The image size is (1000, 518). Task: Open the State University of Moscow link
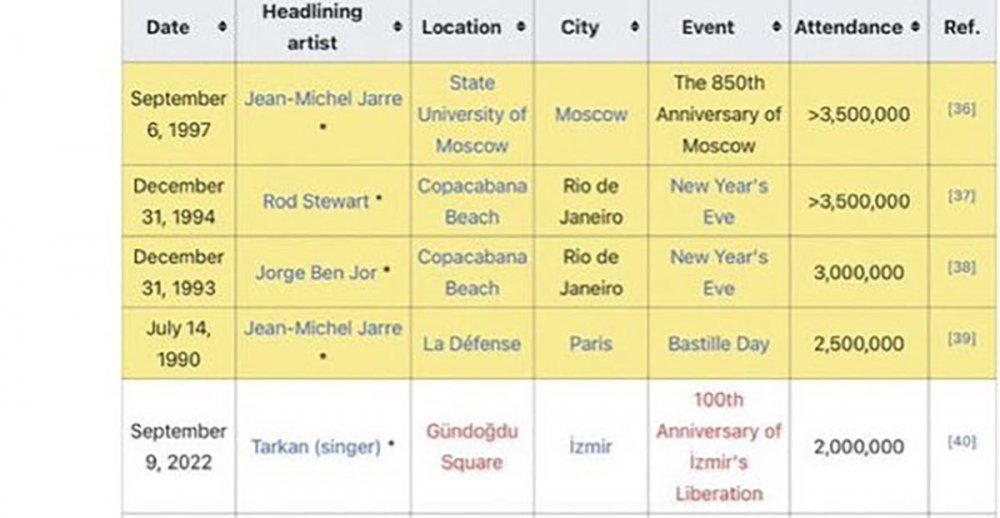[472, 114]
